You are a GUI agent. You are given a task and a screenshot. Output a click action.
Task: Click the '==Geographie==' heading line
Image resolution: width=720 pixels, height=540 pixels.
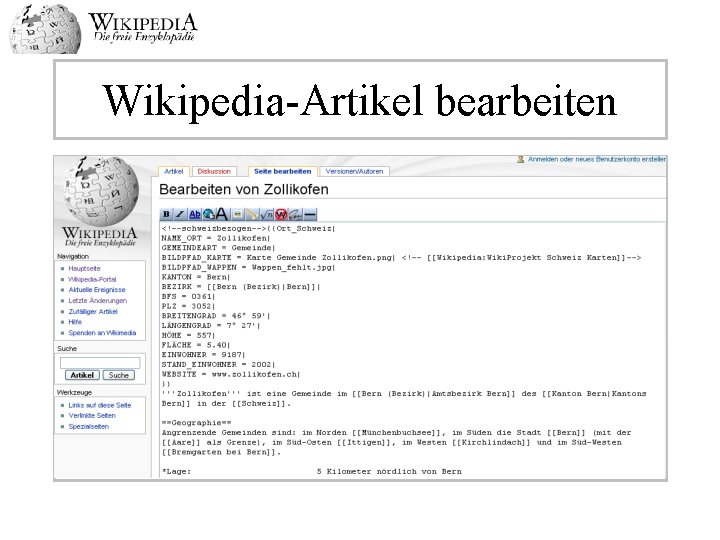(197, 423)
